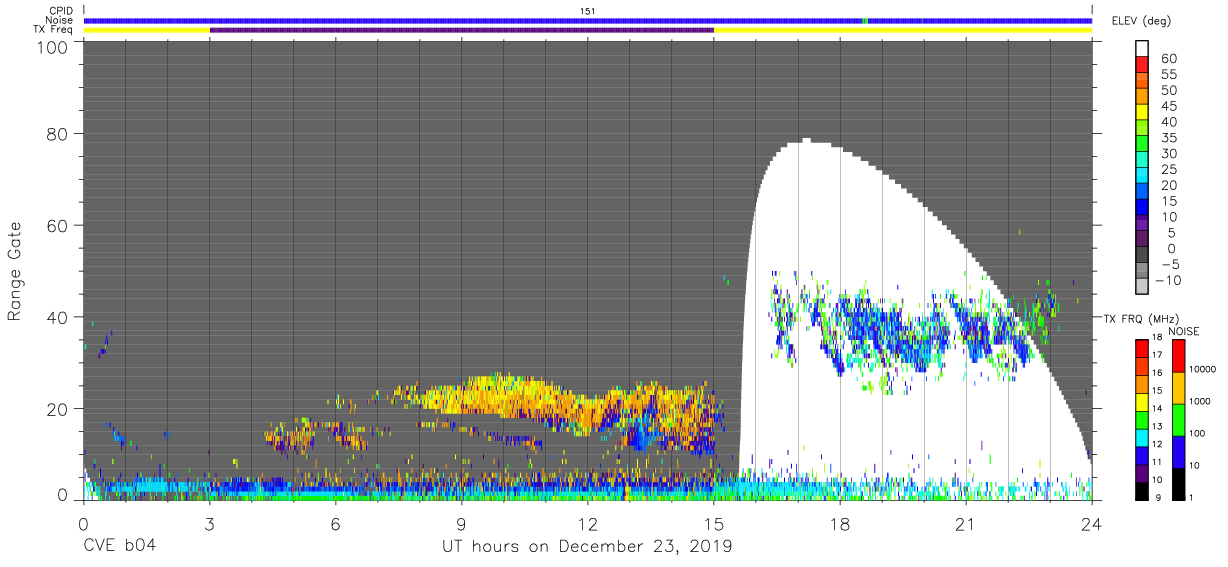Viewport: 1228px width, 567px height.
Task: Click the UT hours on December 23, 2019 title
Action: coord(587,547)
